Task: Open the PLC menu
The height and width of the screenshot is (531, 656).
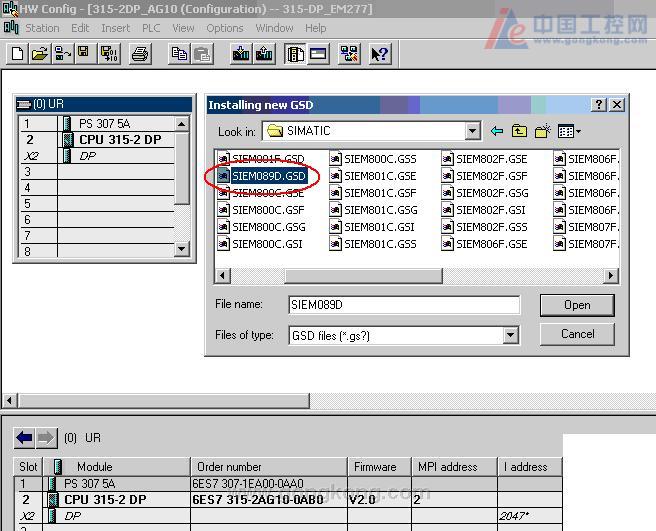Action: [x=151, y=28]
